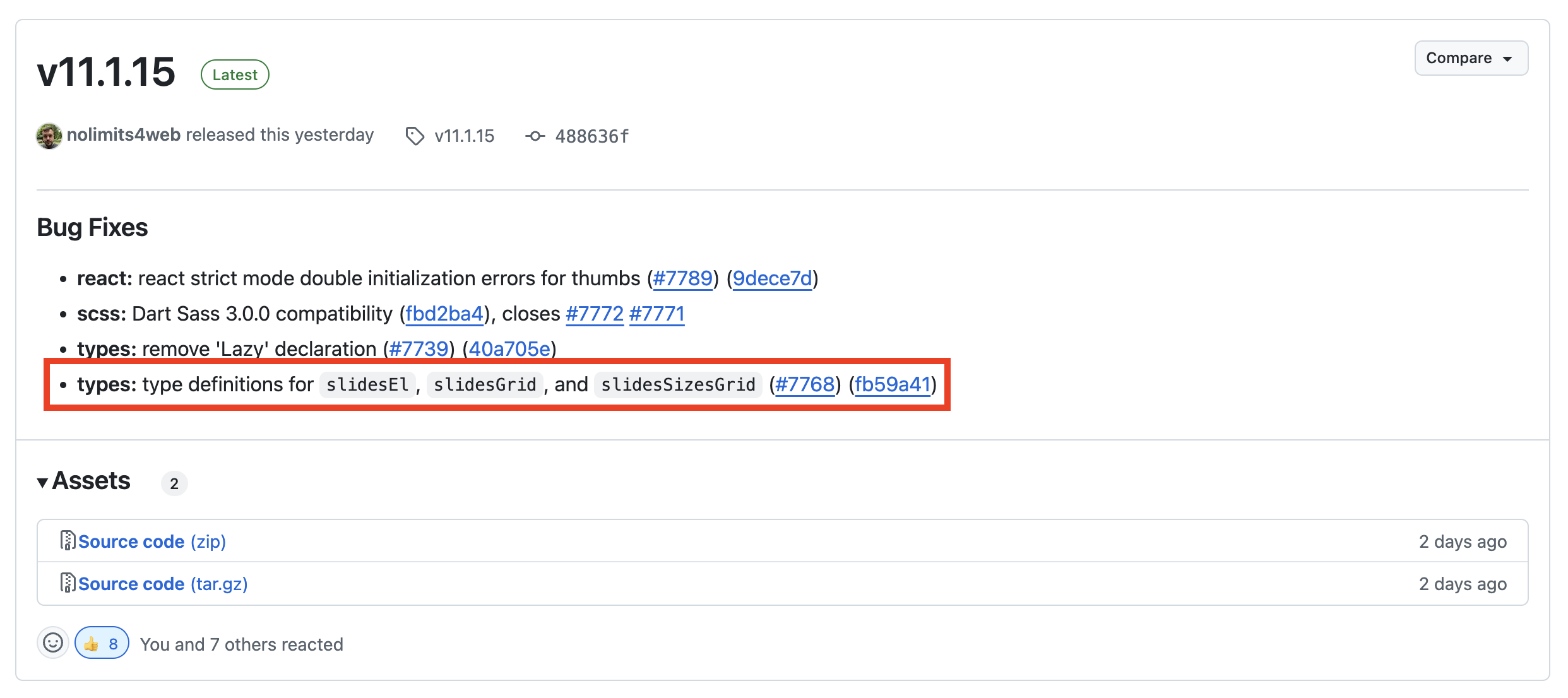
Task: Open commit fbd2ba4 link
Action: coord(444,314)
